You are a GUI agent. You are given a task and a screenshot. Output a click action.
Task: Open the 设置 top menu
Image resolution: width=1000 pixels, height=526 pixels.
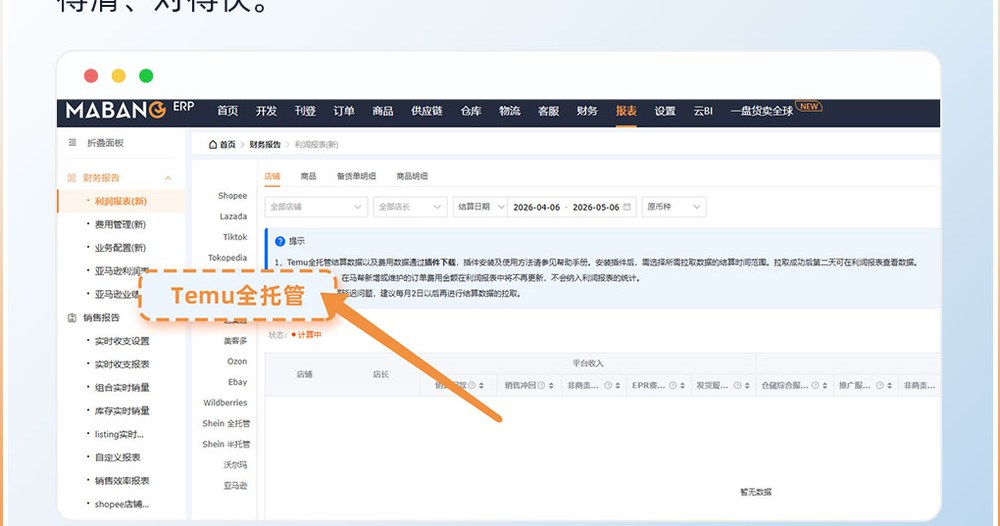(665, 111)
